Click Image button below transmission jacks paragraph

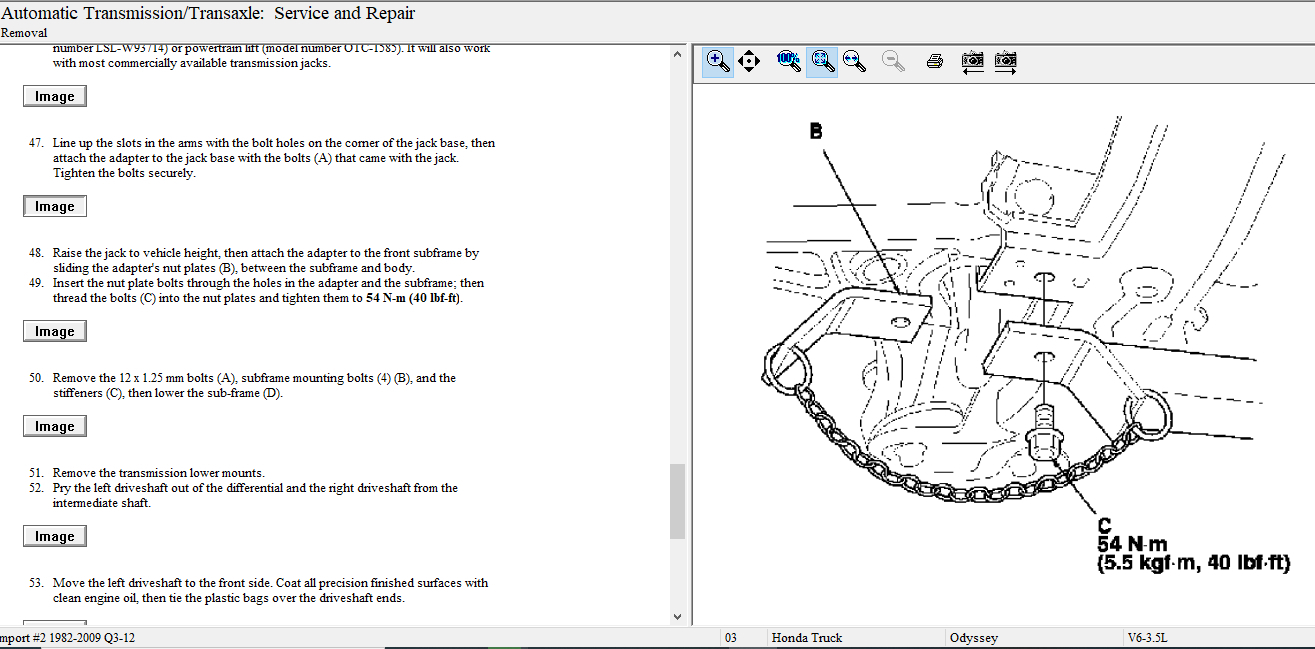(55, 97)
